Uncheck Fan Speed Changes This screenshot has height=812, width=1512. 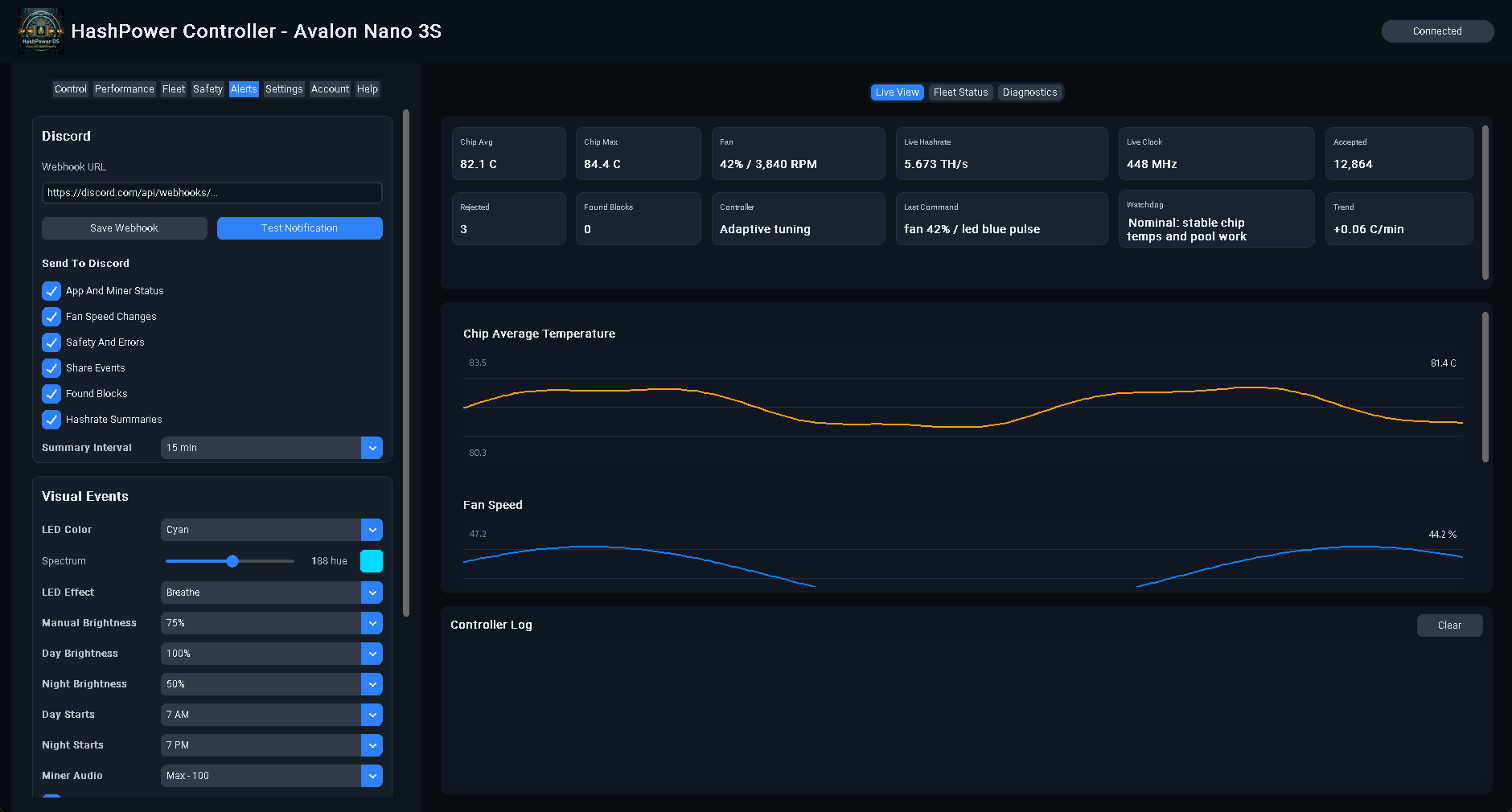pos(51,317)
